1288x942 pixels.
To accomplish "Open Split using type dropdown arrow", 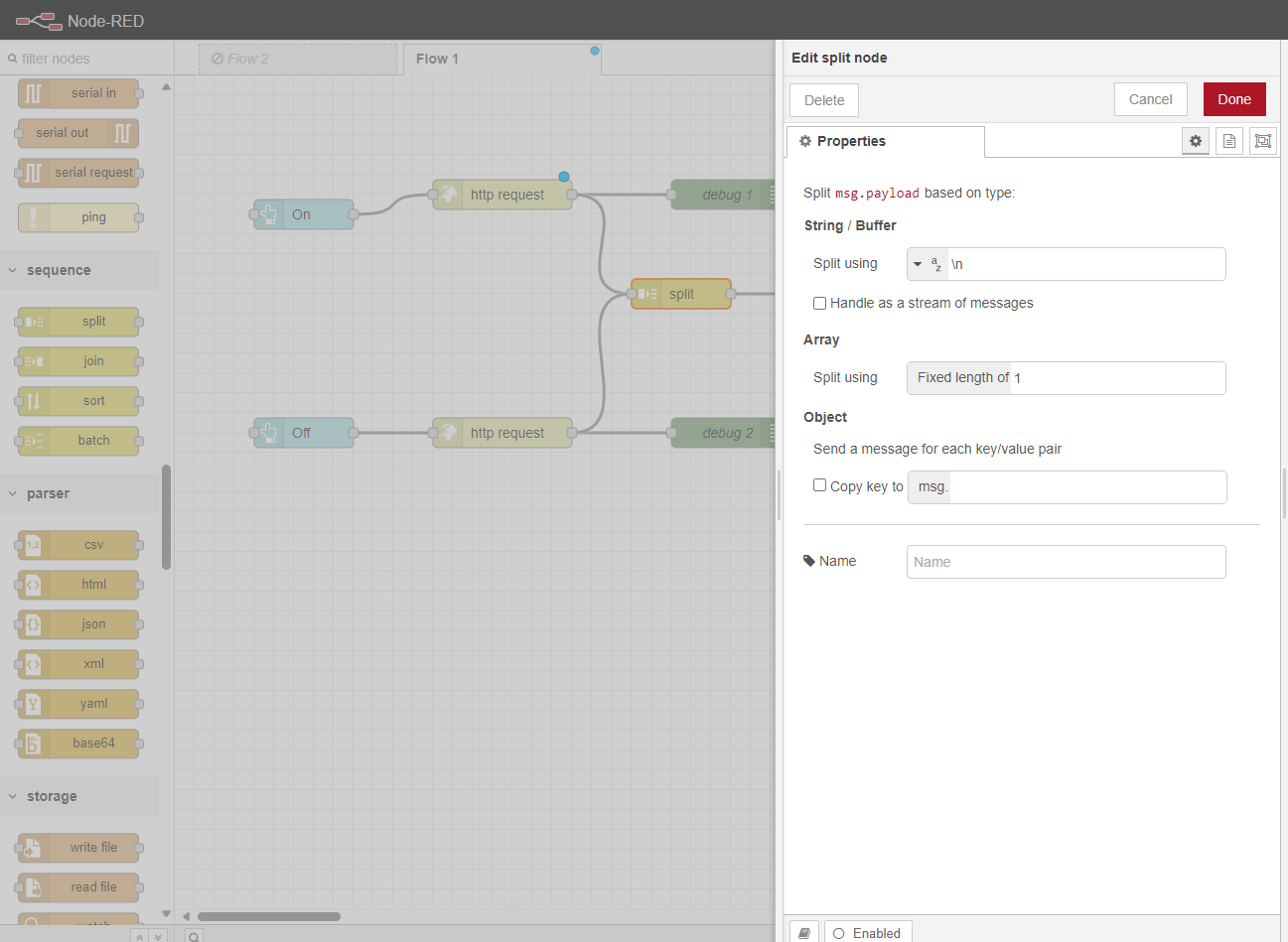I will pos(918,264).
